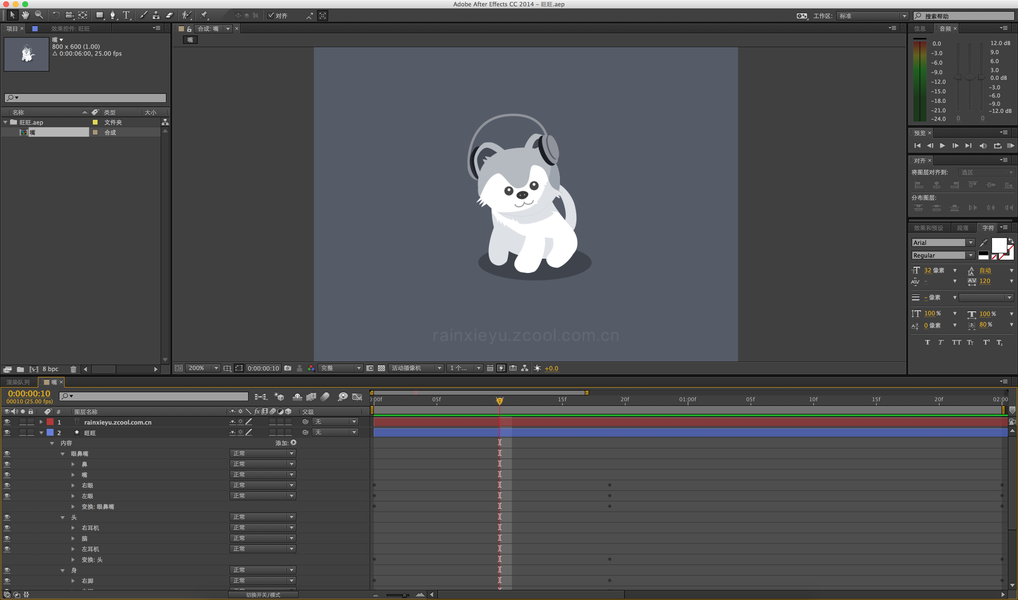Image resolution: width=1018 pixels, height=600 pixels.
Task: Select the Pen tool
Action: pyautogui.click(x=113, y=16)
